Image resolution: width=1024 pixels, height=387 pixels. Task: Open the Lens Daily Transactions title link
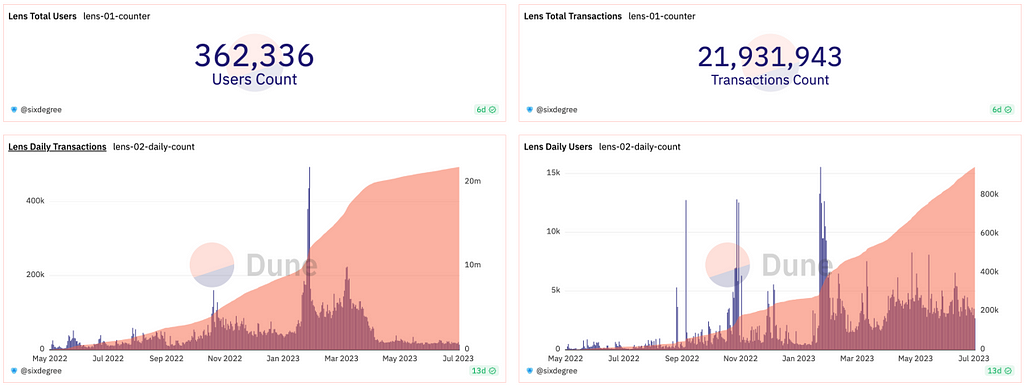[57, 147]
